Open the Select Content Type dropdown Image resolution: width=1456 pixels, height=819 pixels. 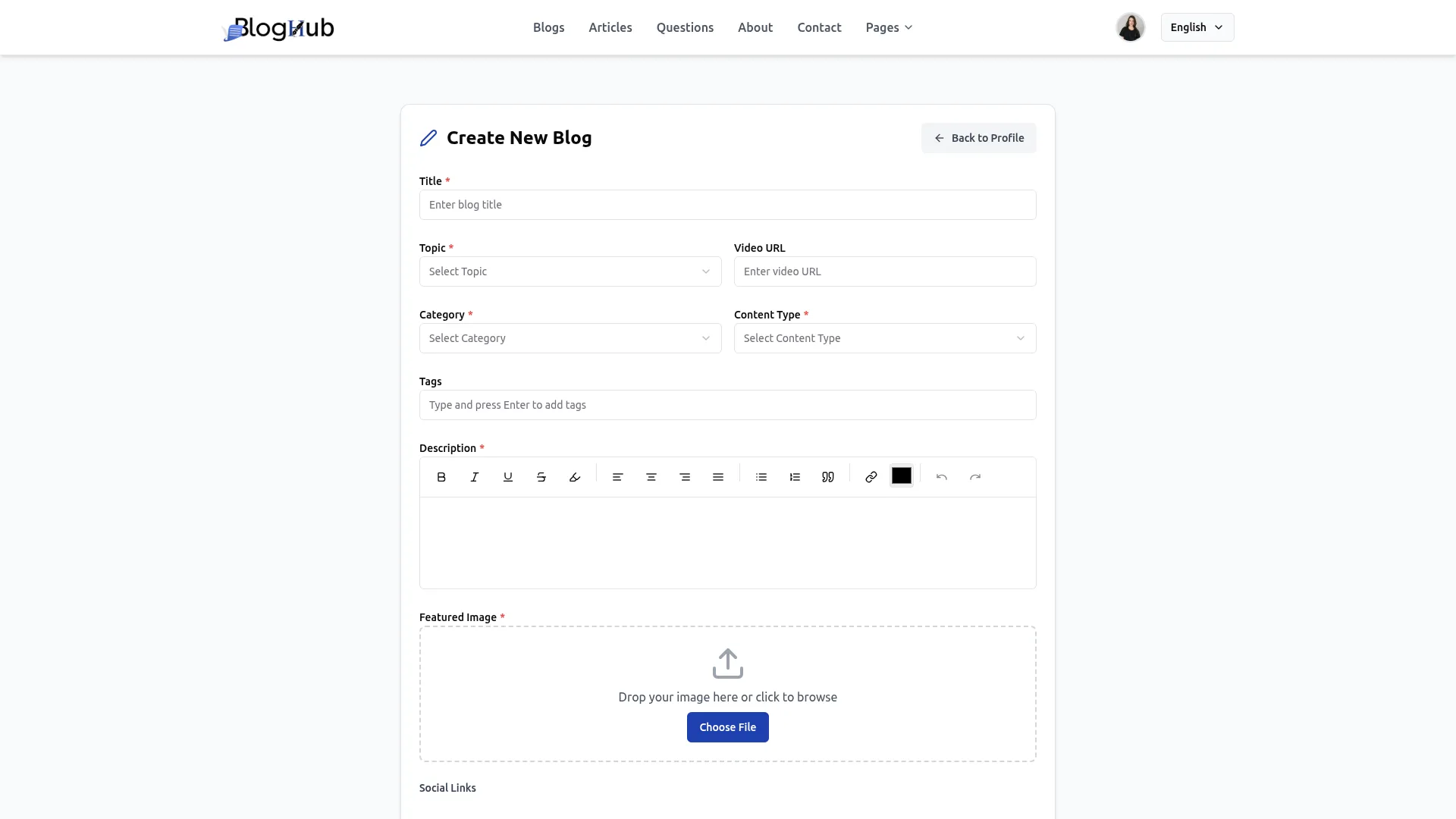coord(885,338)
